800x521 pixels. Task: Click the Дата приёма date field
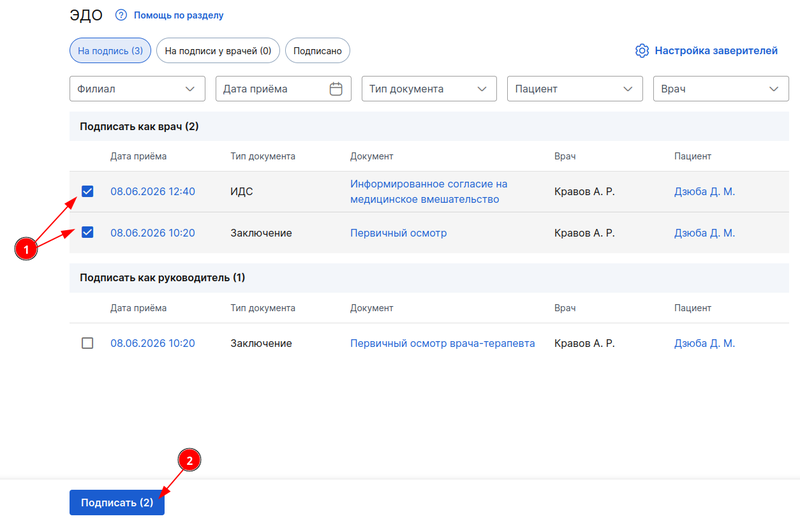[283, 89]
